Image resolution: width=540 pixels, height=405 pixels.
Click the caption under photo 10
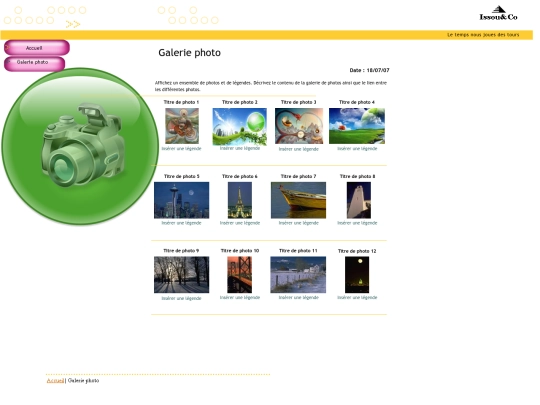[240, 298]
